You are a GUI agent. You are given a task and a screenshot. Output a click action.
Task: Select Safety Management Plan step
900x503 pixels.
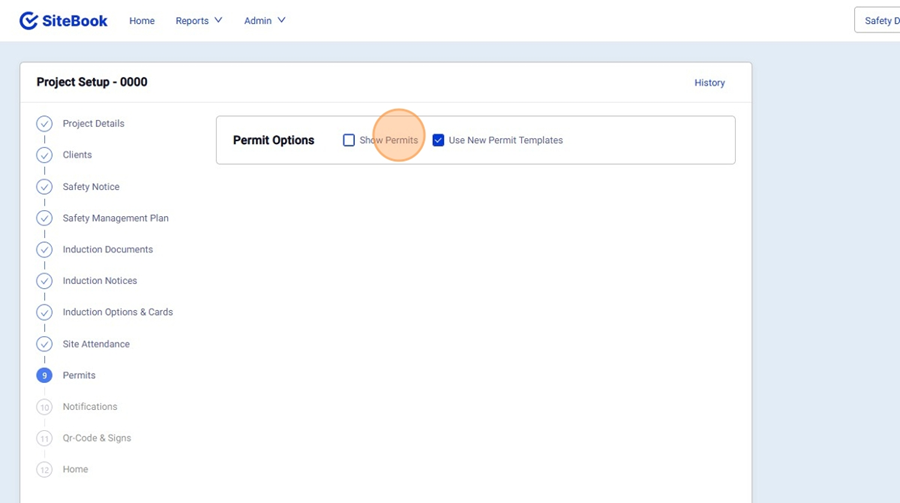[x=115, y=218]
